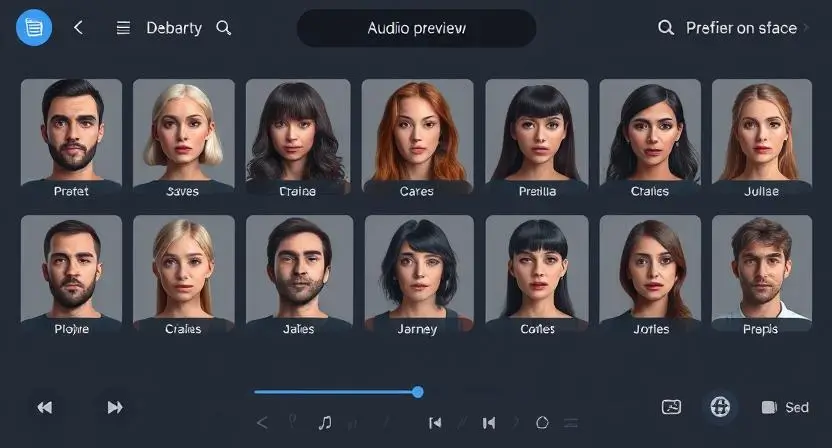The image size is (832, 448).
Task: Pick the Cares red-haired face card
Action: pos(418,139)
